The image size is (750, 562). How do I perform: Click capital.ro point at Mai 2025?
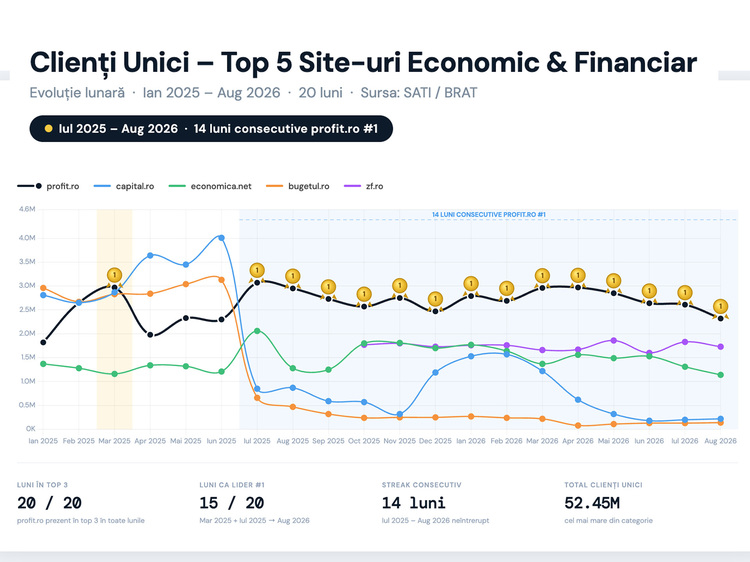tap(186, 264)
